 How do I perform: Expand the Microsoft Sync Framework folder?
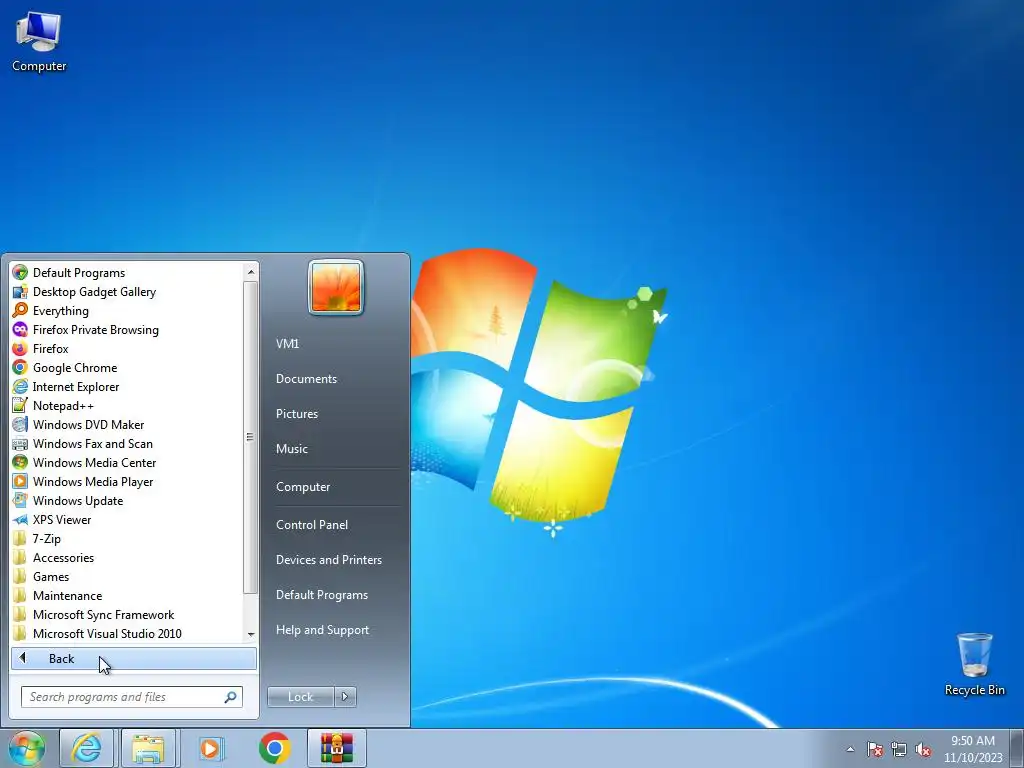(x=103, y=614)
